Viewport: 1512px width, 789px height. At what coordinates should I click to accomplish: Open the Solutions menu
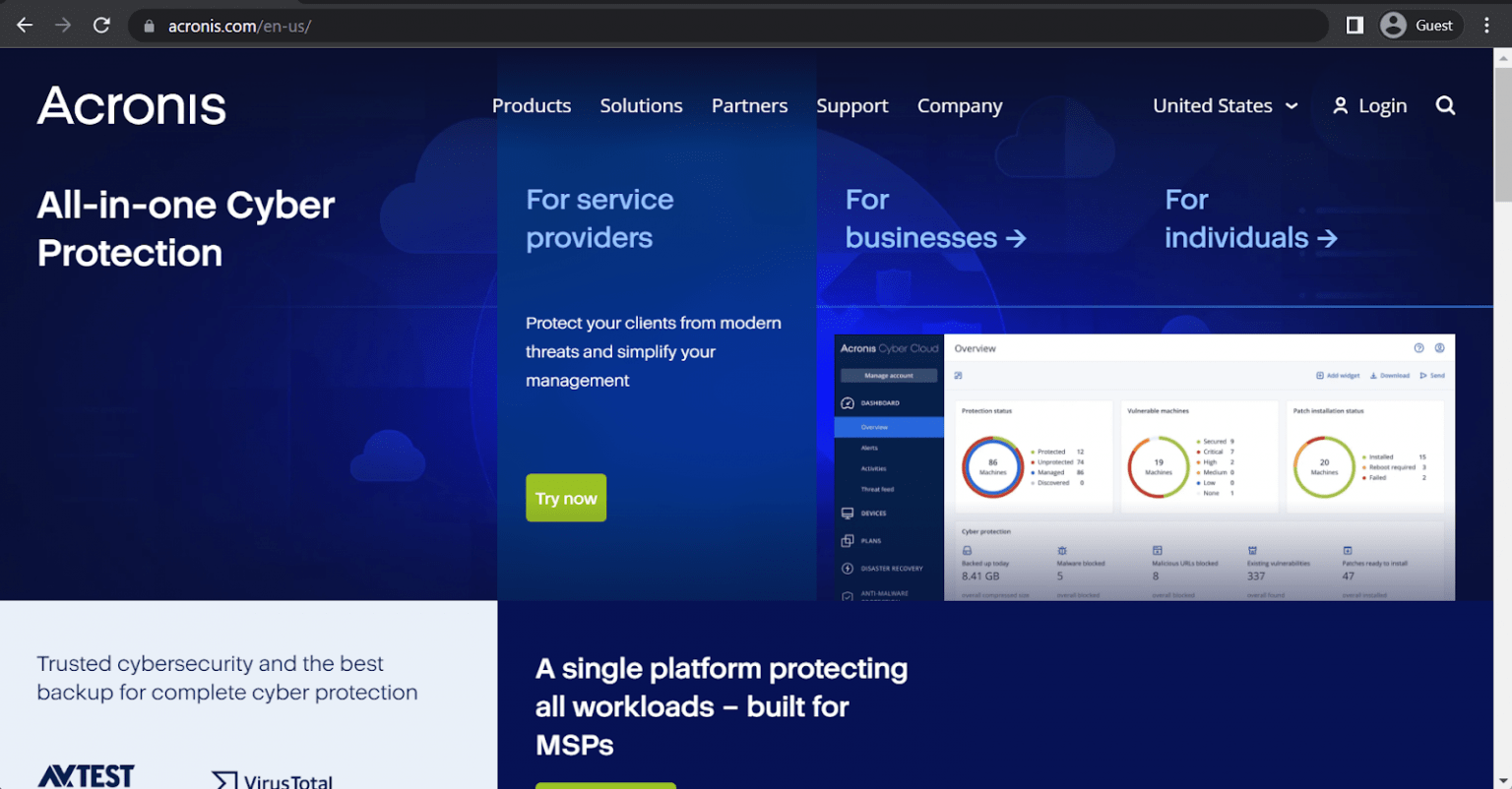[x=641, y=106]
